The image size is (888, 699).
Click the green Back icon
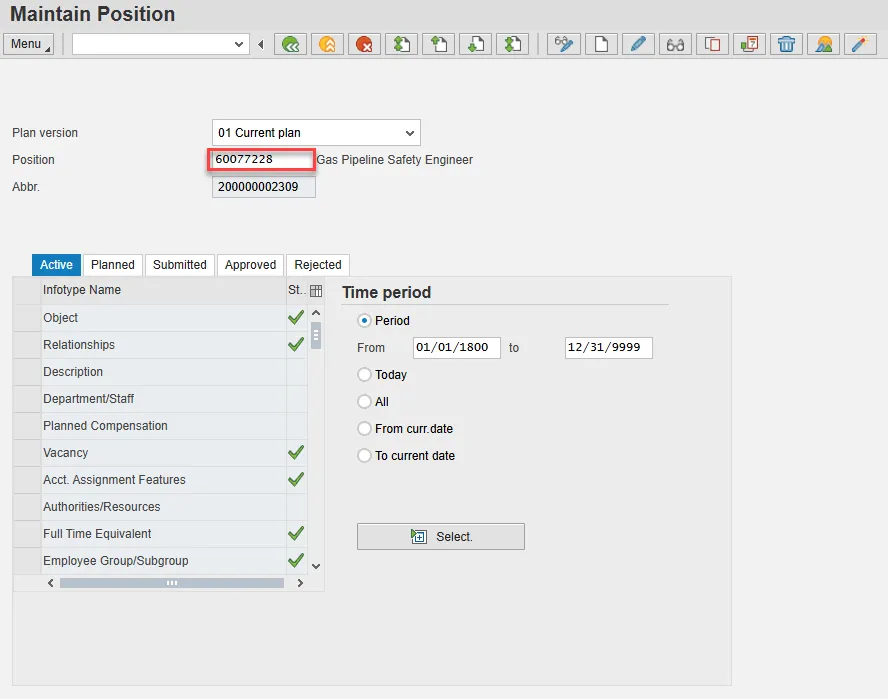(291, 44)
